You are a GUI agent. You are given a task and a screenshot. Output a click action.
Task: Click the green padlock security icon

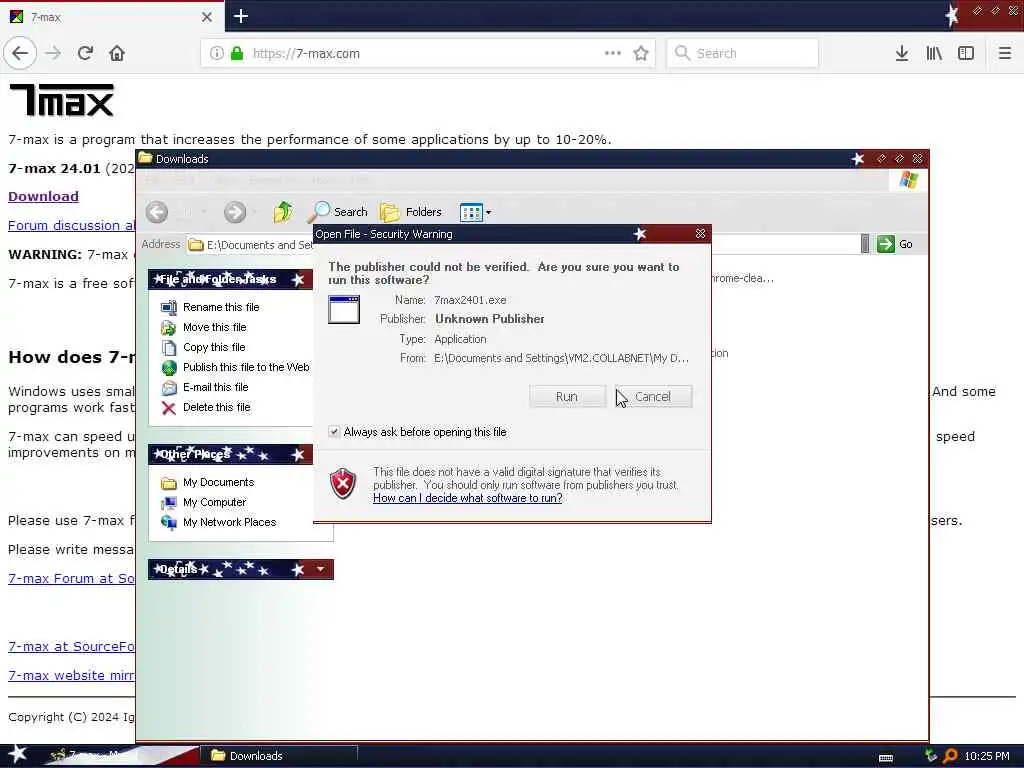point(237,53)
